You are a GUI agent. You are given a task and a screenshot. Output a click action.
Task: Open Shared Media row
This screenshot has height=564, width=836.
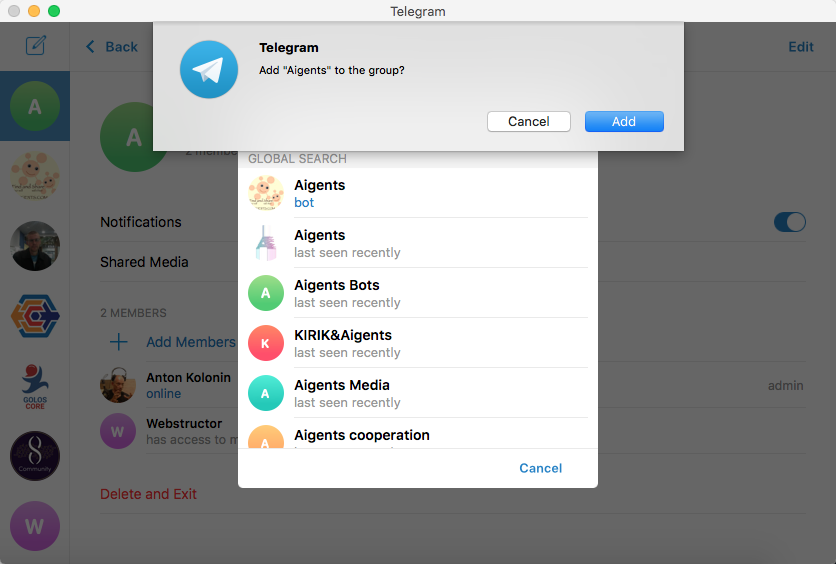point(453,262)
